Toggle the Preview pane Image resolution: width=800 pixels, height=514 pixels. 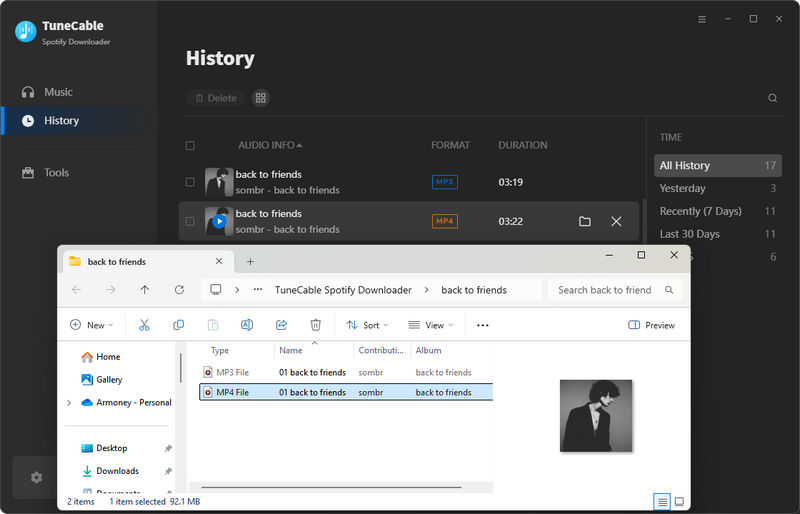click(652, 325)
